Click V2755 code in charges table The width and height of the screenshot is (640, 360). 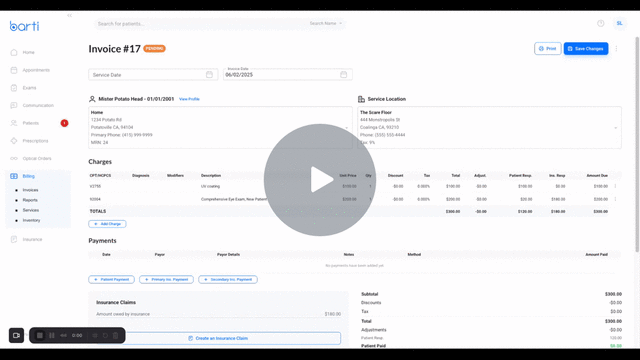pos(95,186)
